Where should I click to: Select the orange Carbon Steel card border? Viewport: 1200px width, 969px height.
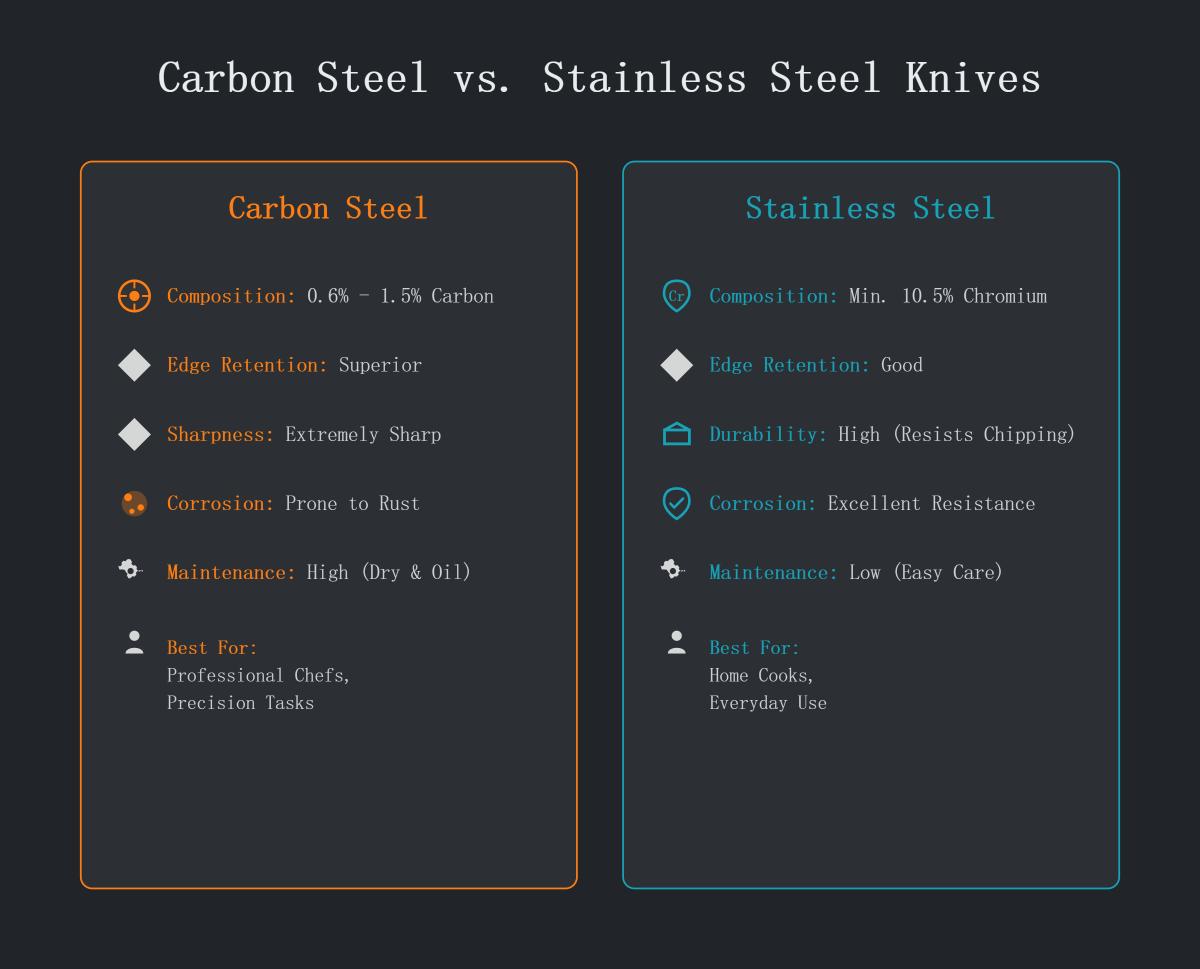click(82, 520)
